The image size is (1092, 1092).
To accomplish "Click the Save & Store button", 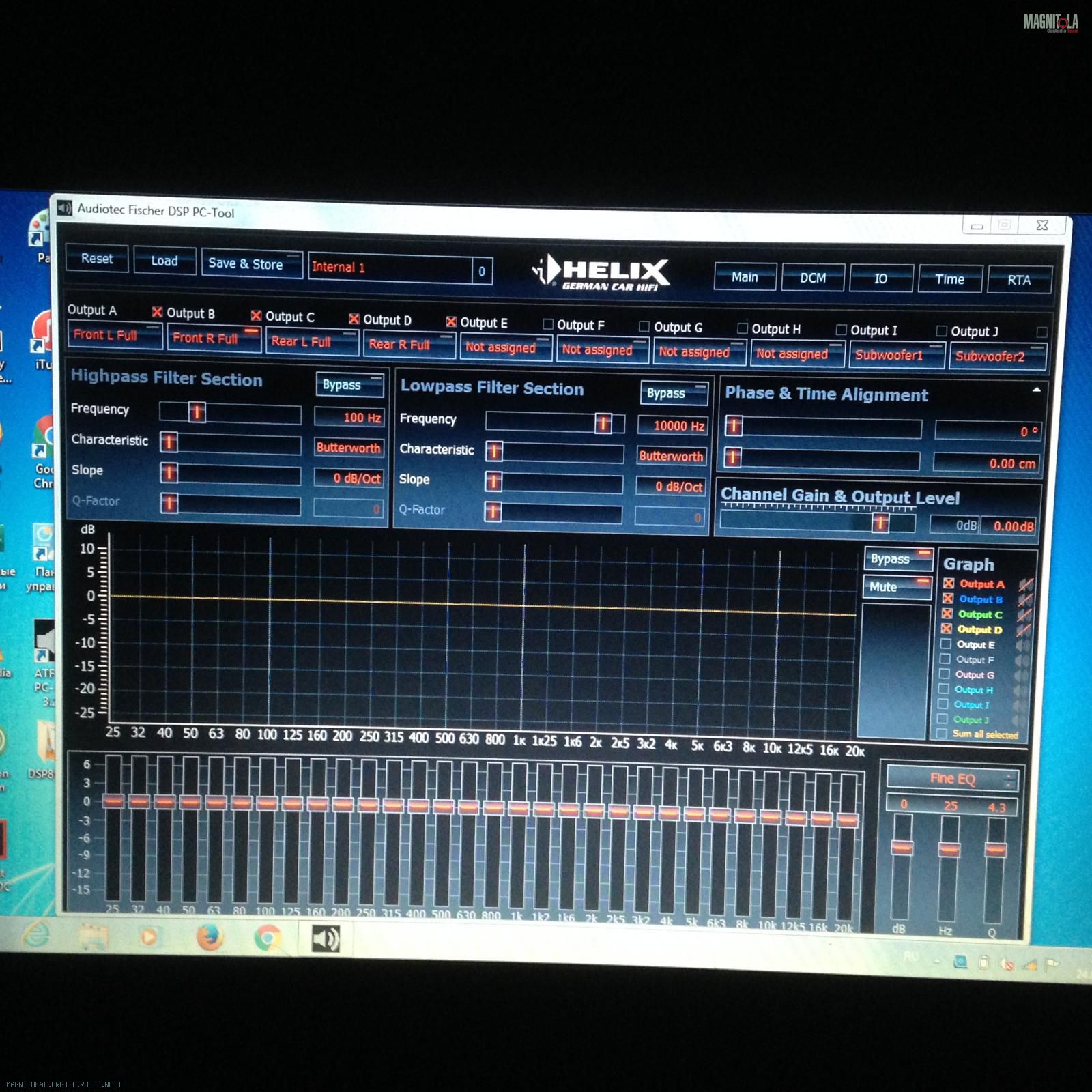I will [x=251, y=263].
